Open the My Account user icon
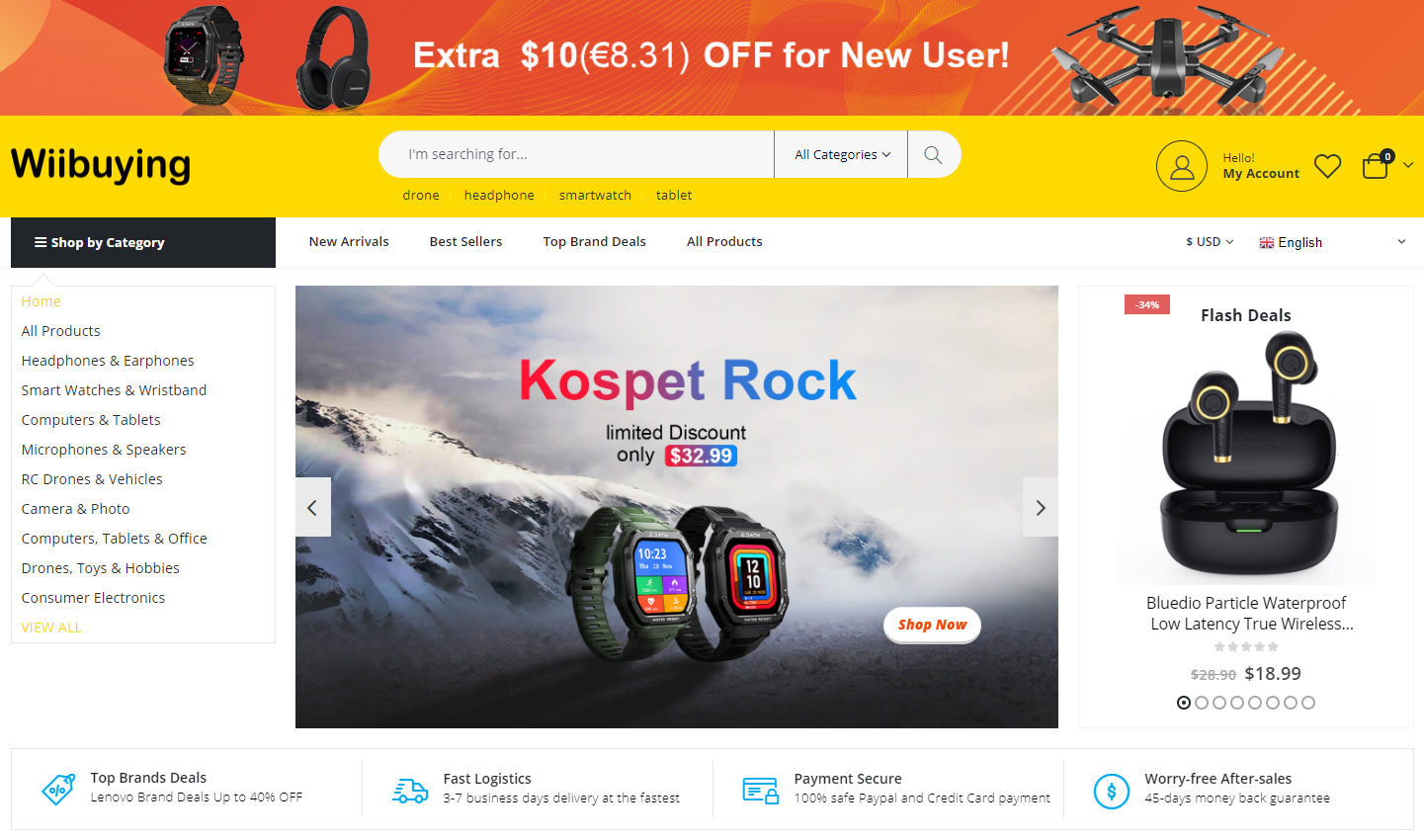1424x840 pixels. [1182, 166]
